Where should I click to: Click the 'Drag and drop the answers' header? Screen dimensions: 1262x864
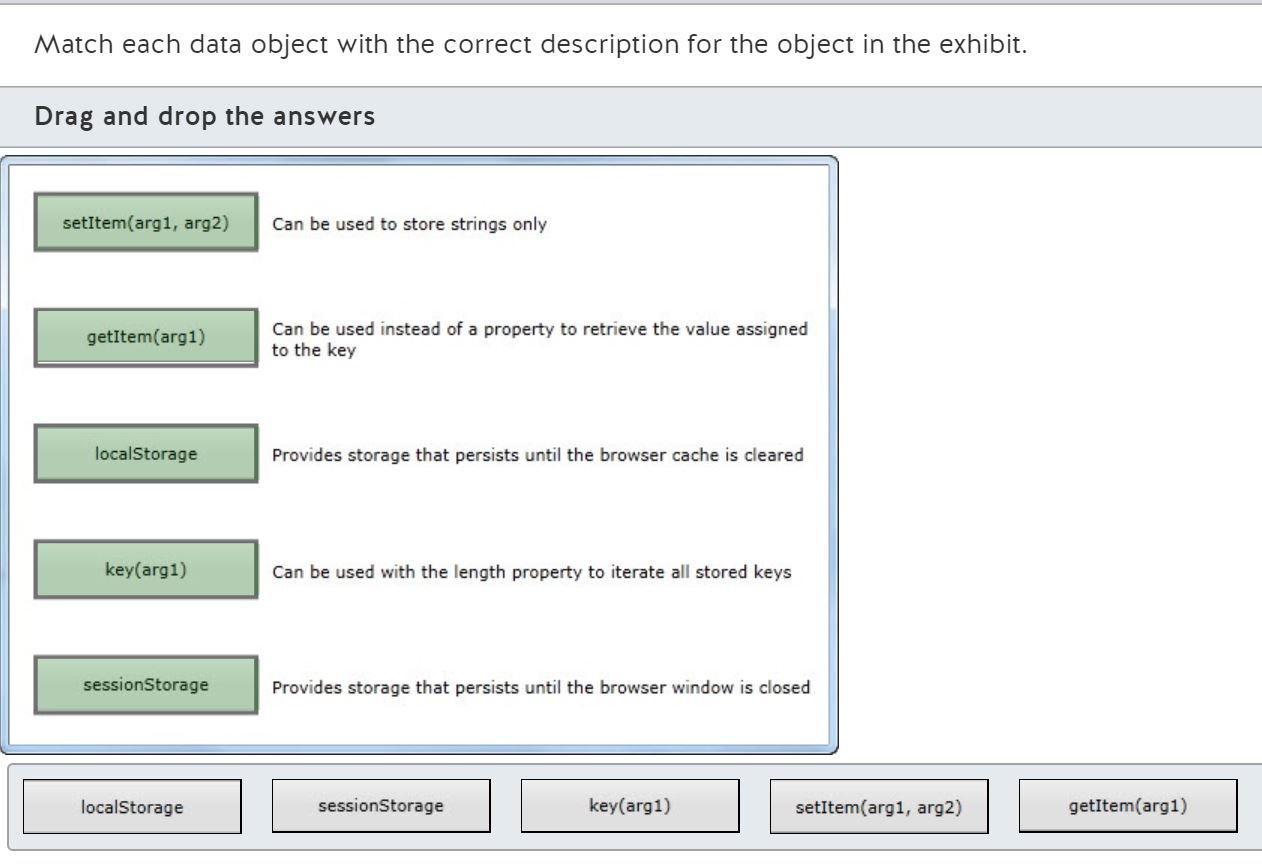coord(205,117)
